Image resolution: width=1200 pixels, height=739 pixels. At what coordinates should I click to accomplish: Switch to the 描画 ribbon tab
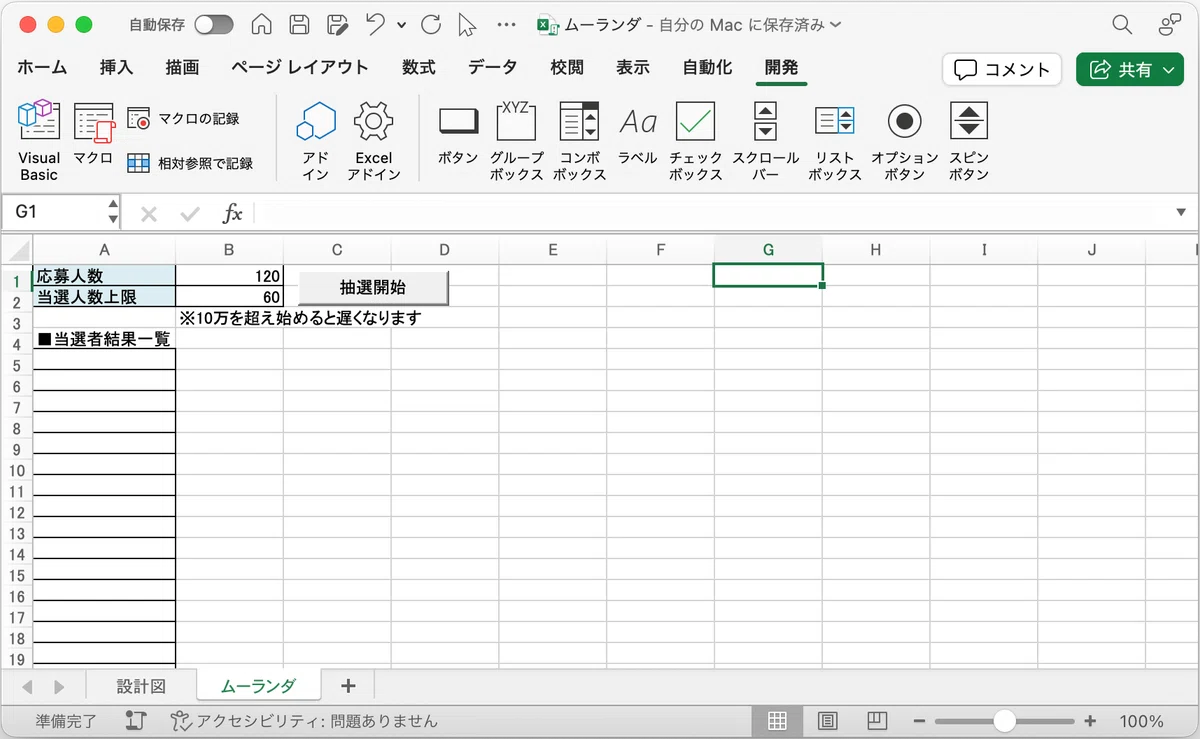[x=182, y=68]
